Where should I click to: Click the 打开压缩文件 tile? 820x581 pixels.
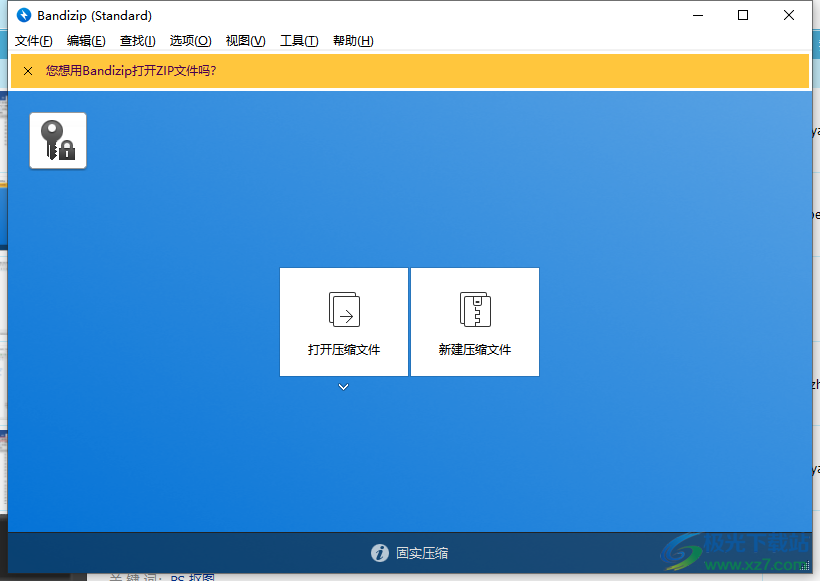(x=344, y=322)
